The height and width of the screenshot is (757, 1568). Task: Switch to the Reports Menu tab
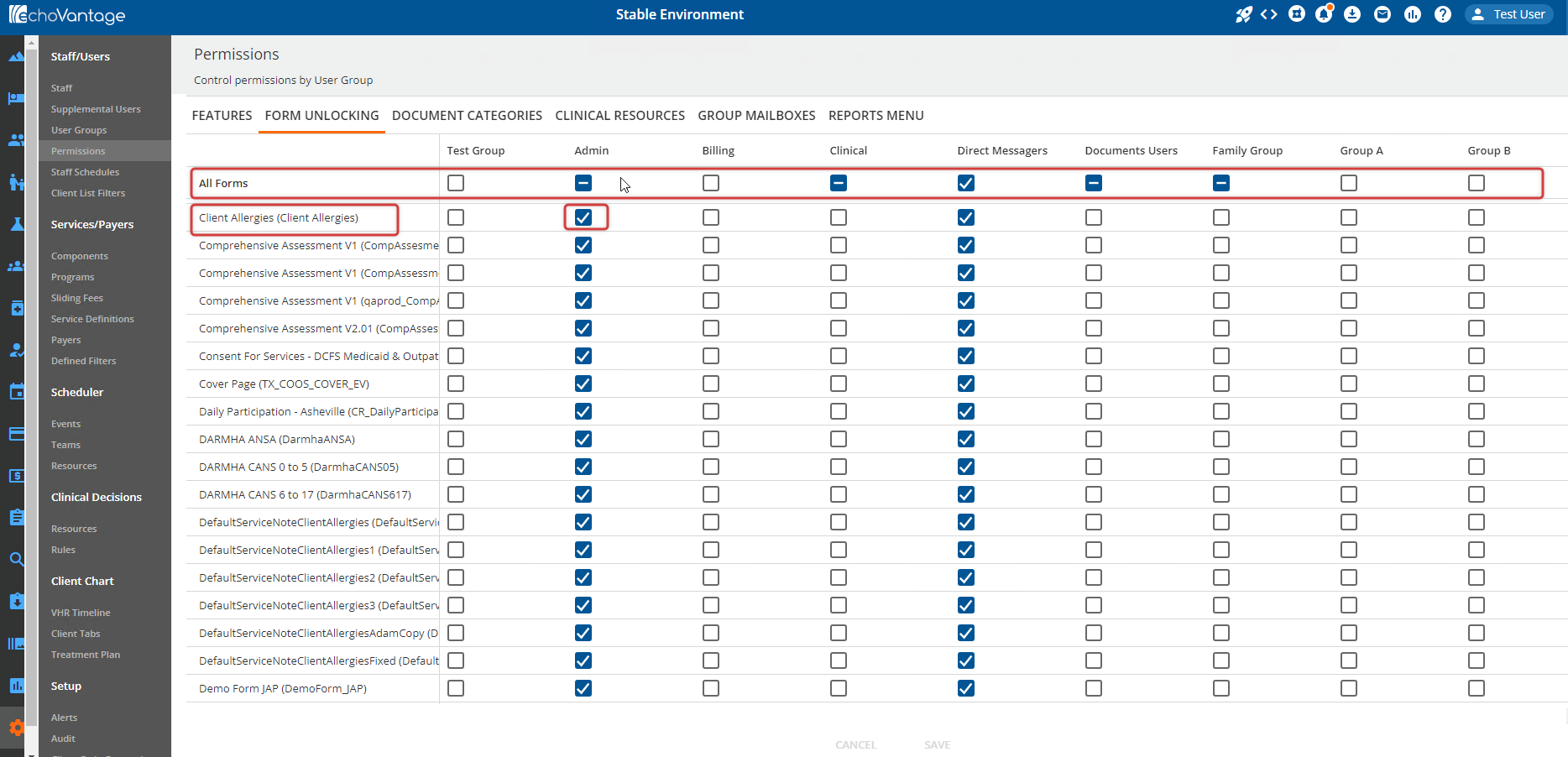coord(875,116)
